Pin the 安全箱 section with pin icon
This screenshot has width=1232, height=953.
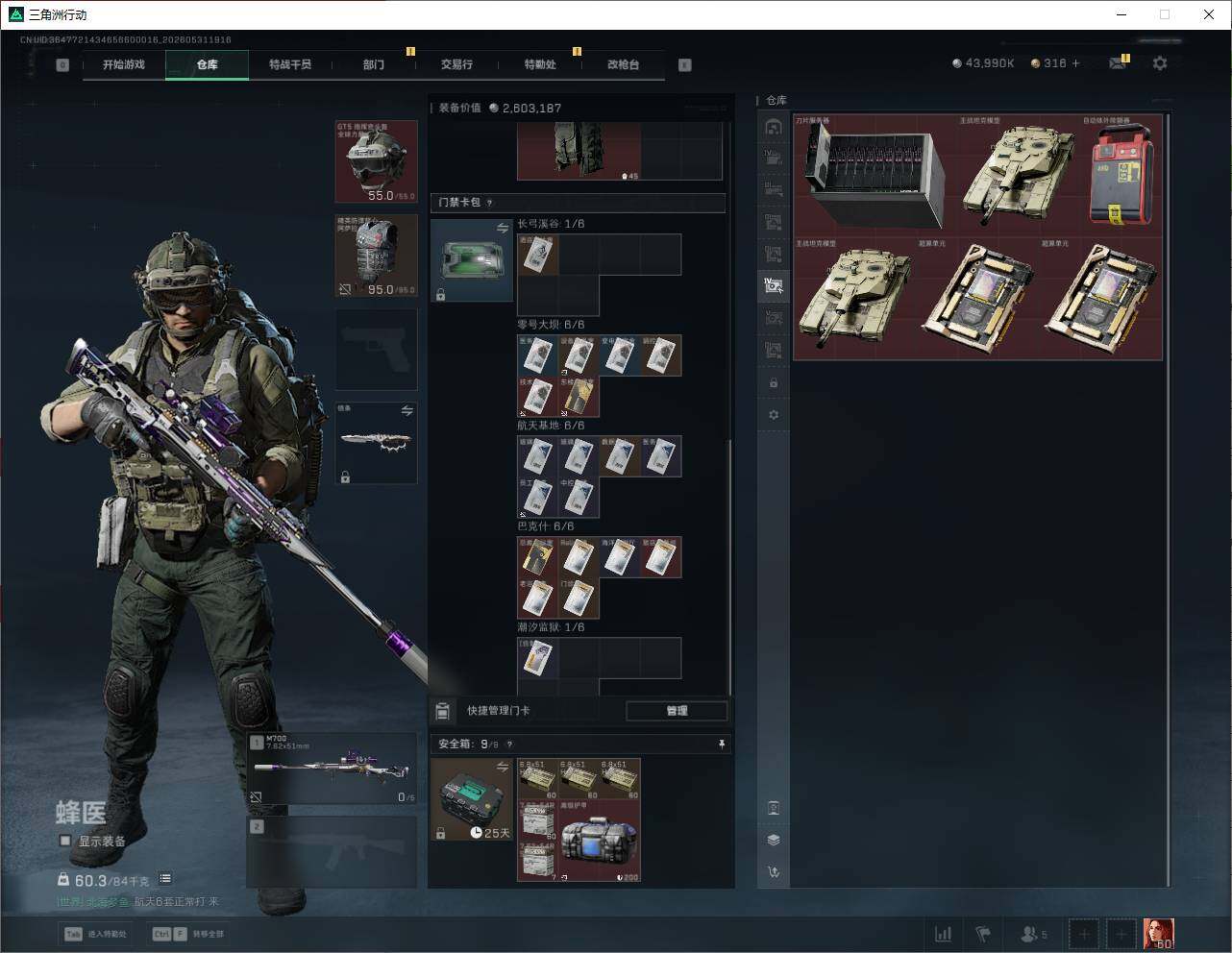pos(722,745)
